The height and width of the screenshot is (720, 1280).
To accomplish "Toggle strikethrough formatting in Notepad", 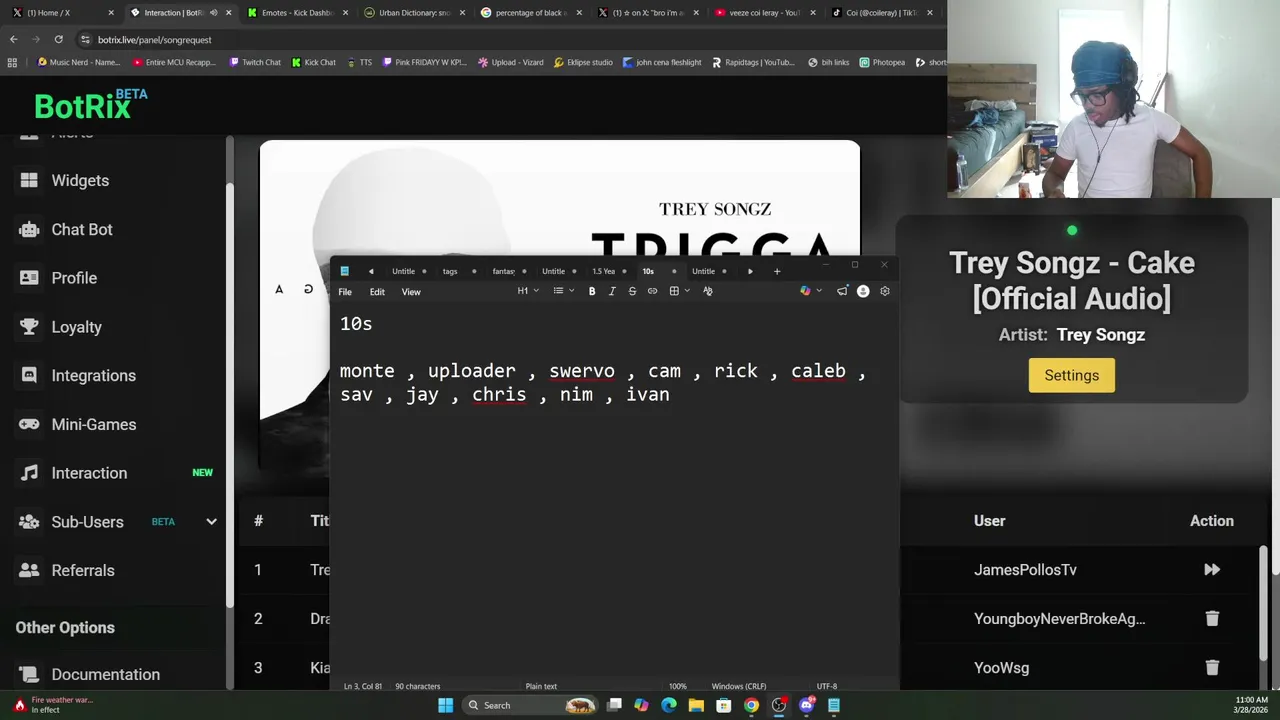I will [x=632, y=291].
